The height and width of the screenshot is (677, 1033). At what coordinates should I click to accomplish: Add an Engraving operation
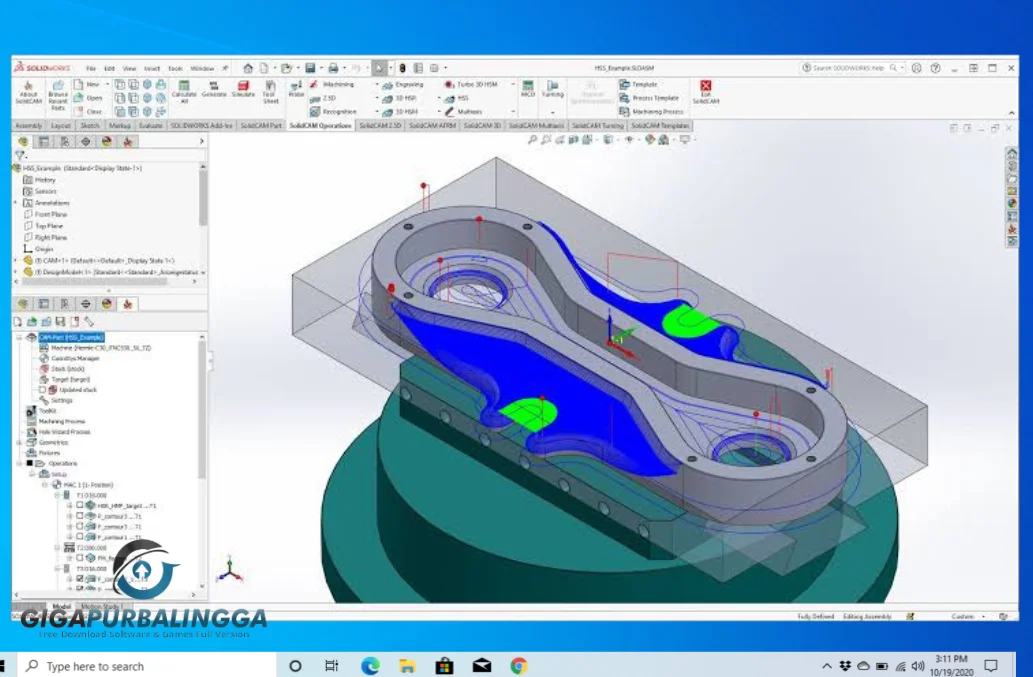tap(403, 85)
